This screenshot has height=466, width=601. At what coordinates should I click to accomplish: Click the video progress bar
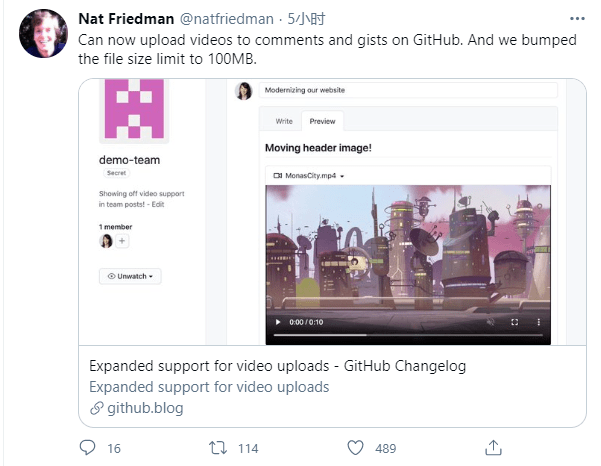tap(408, 335)
